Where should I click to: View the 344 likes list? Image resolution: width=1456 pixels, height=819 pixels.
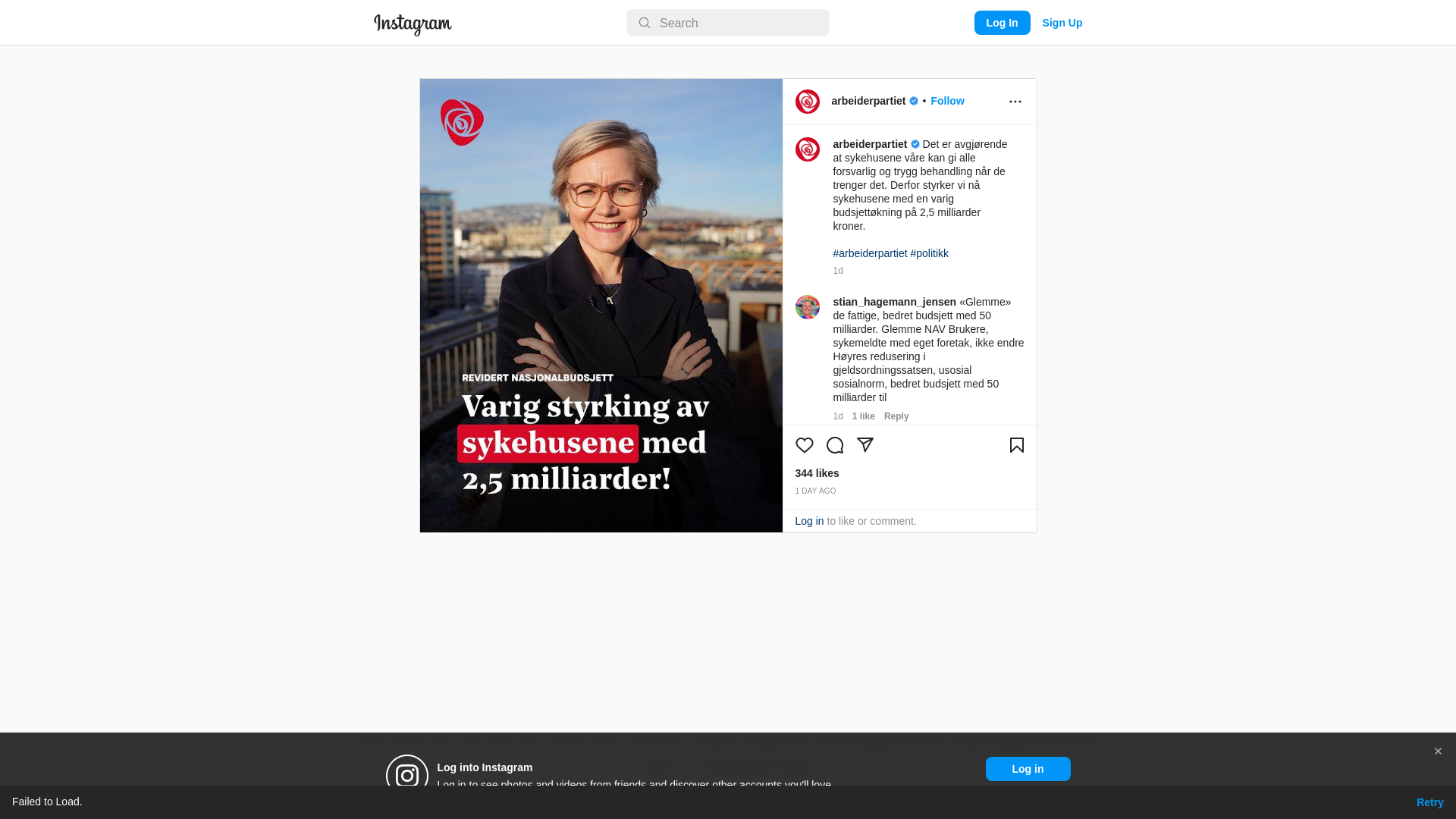tap(817, 473)
